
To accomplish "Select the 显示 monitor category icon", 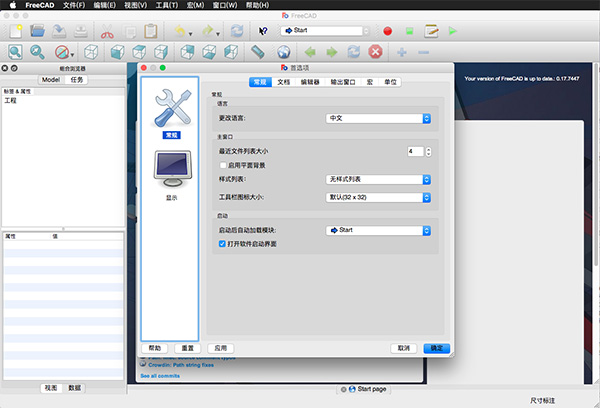I will [x=172, y=175].
